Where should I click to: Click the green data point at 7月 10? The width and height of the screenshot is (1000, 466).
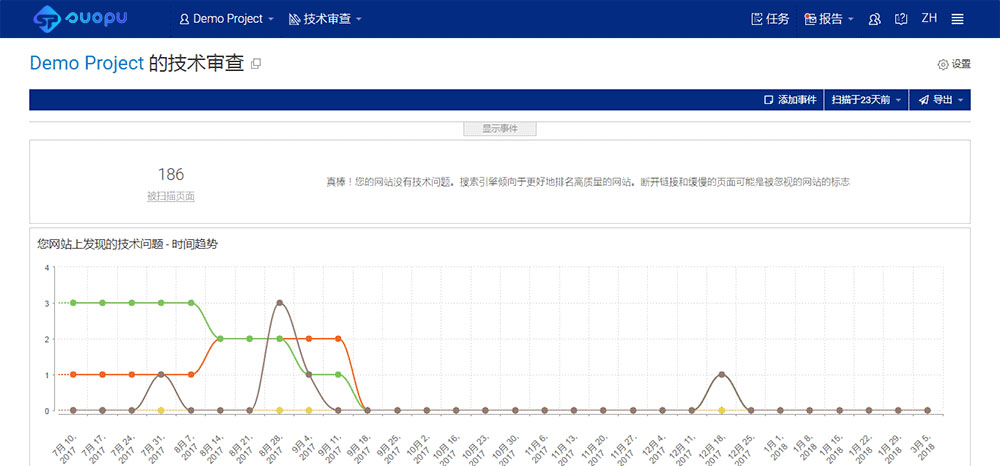coord(73,303)
